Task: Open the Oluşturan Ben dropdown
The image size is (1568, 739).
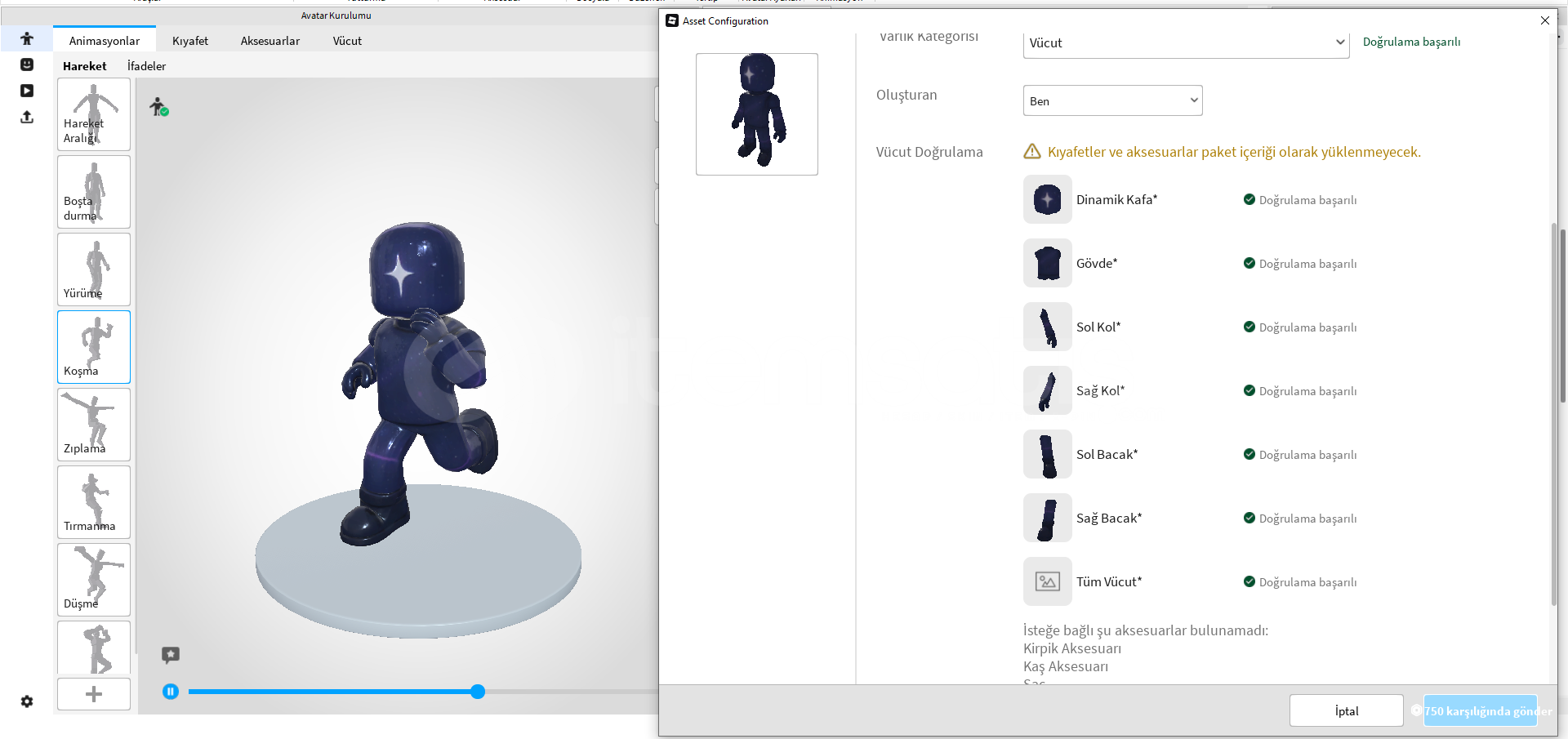Action: [x=1112, y=100]
